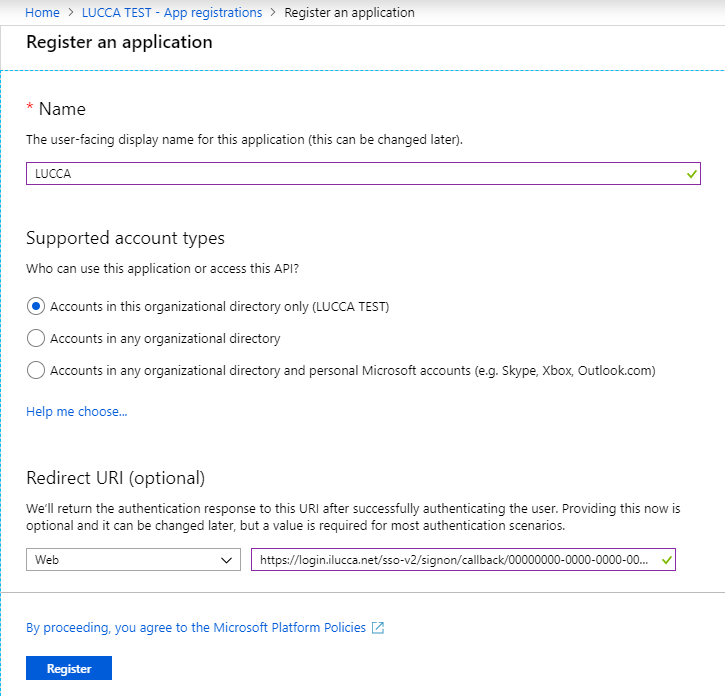Click the Register button
The width and height of the screenshot is (725, 696).
69,668
